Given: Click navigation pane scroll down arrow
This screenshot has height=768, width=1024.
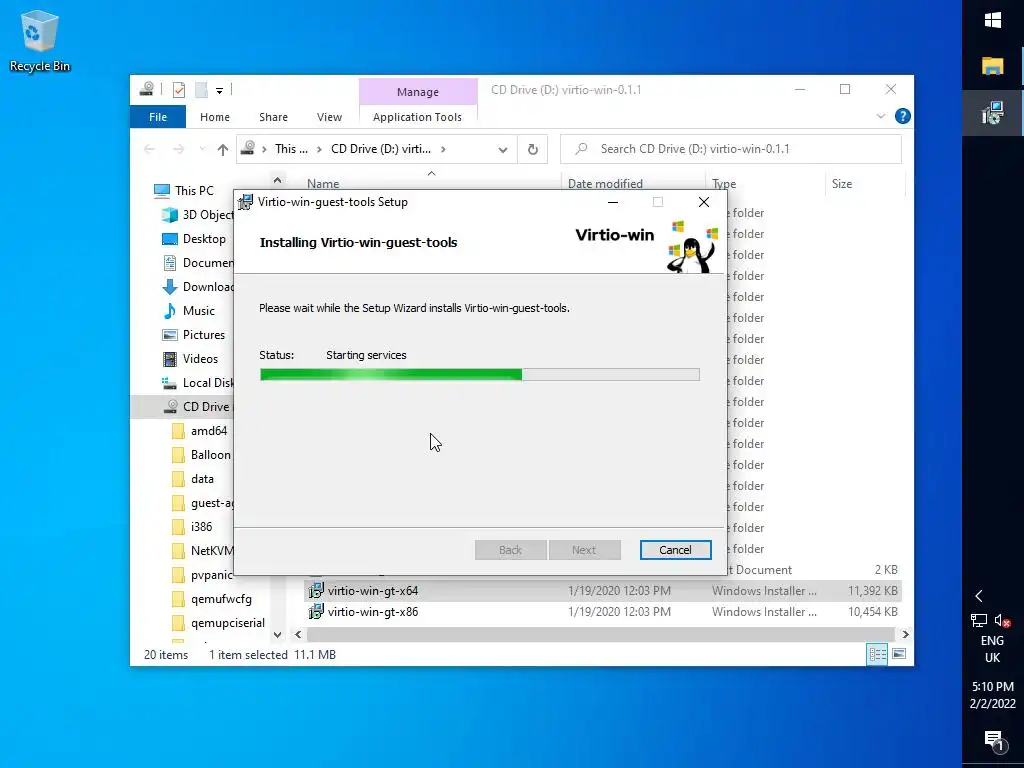Looking at the screenshot, I should 278,634.
